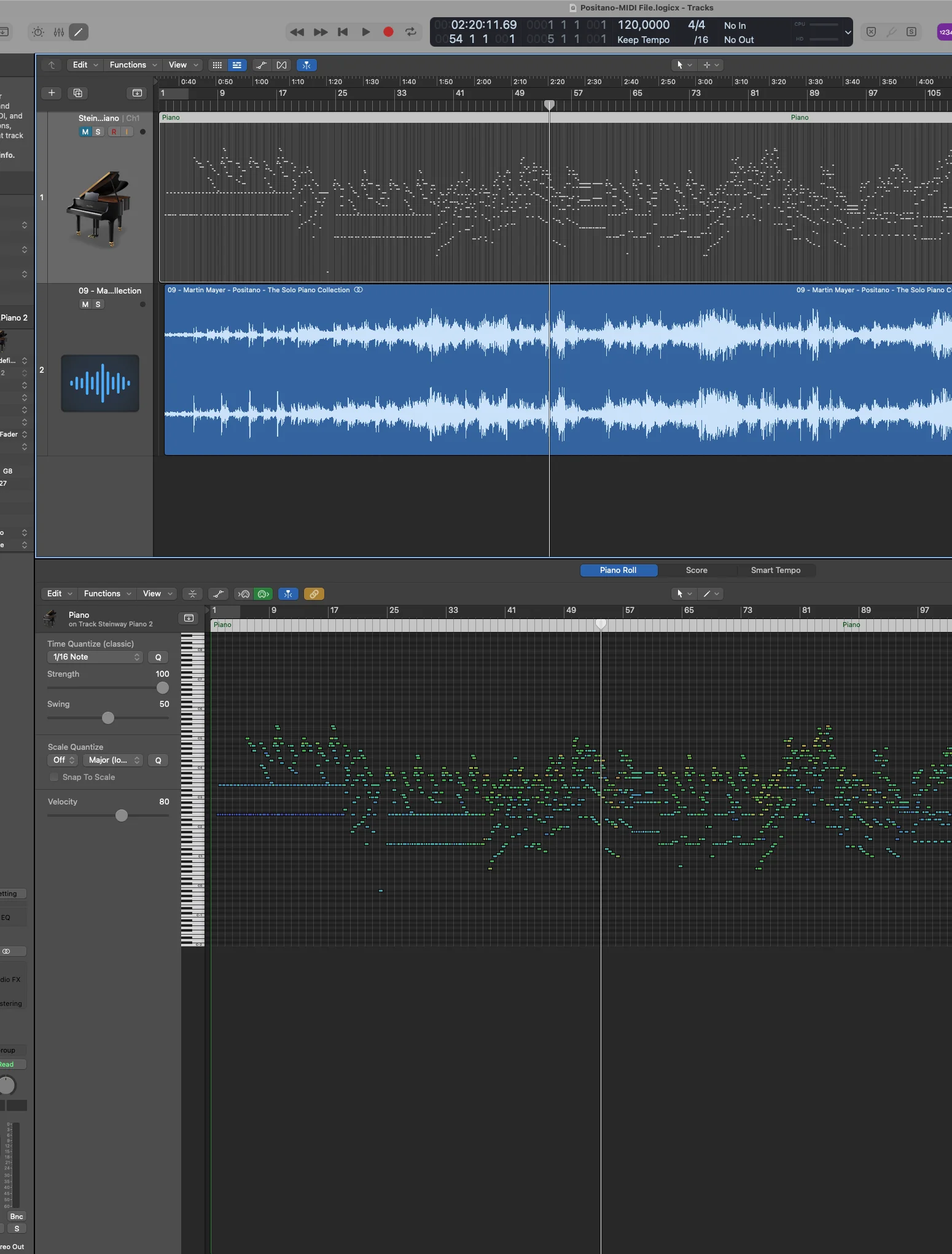Click the Fast Forward transport button
The width and height of the screenshot is (952, 1254).
click(x=321, y=32)
